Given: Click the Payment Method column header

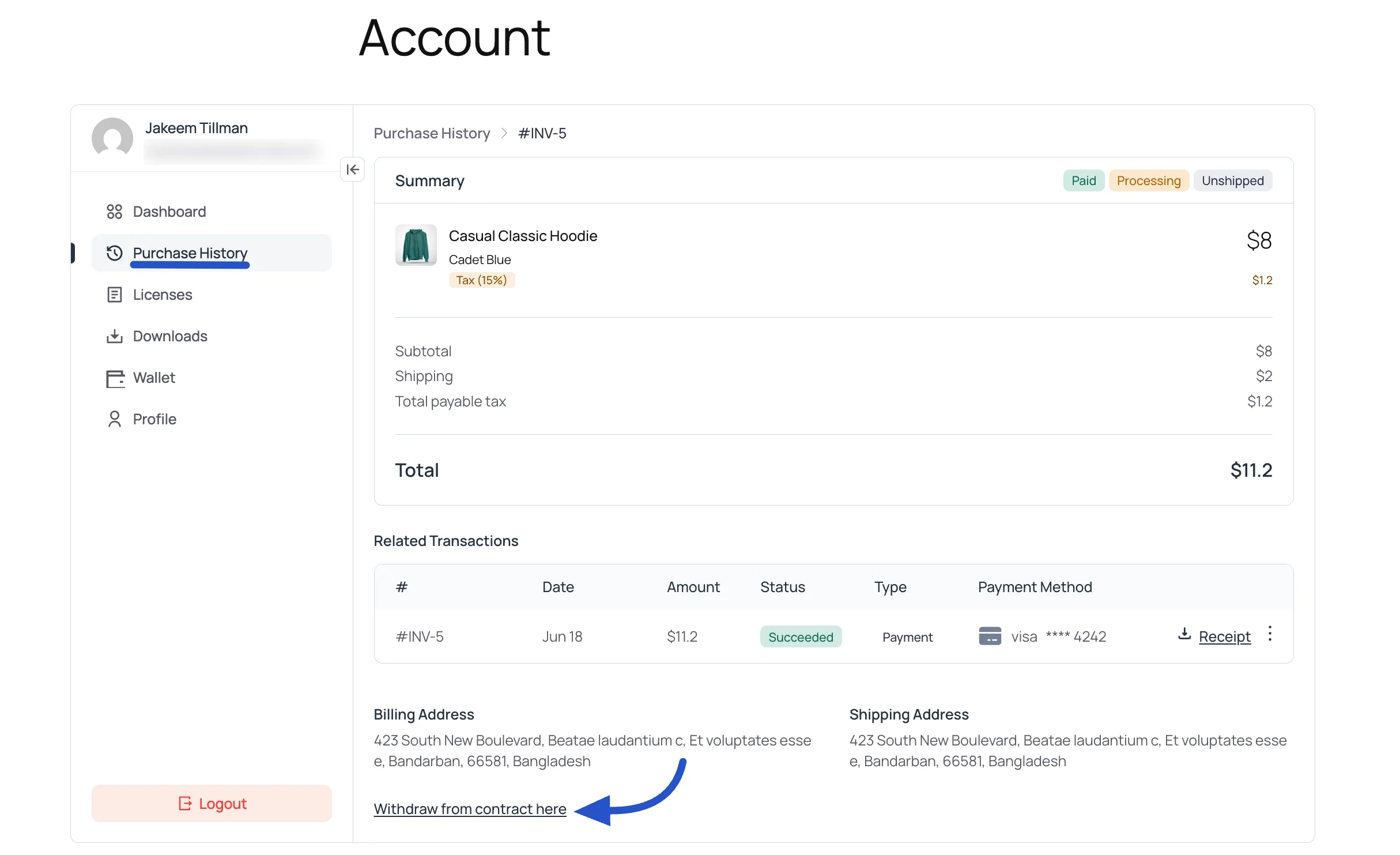Looking at the screenshot, I should click(x=1035, y=587).
